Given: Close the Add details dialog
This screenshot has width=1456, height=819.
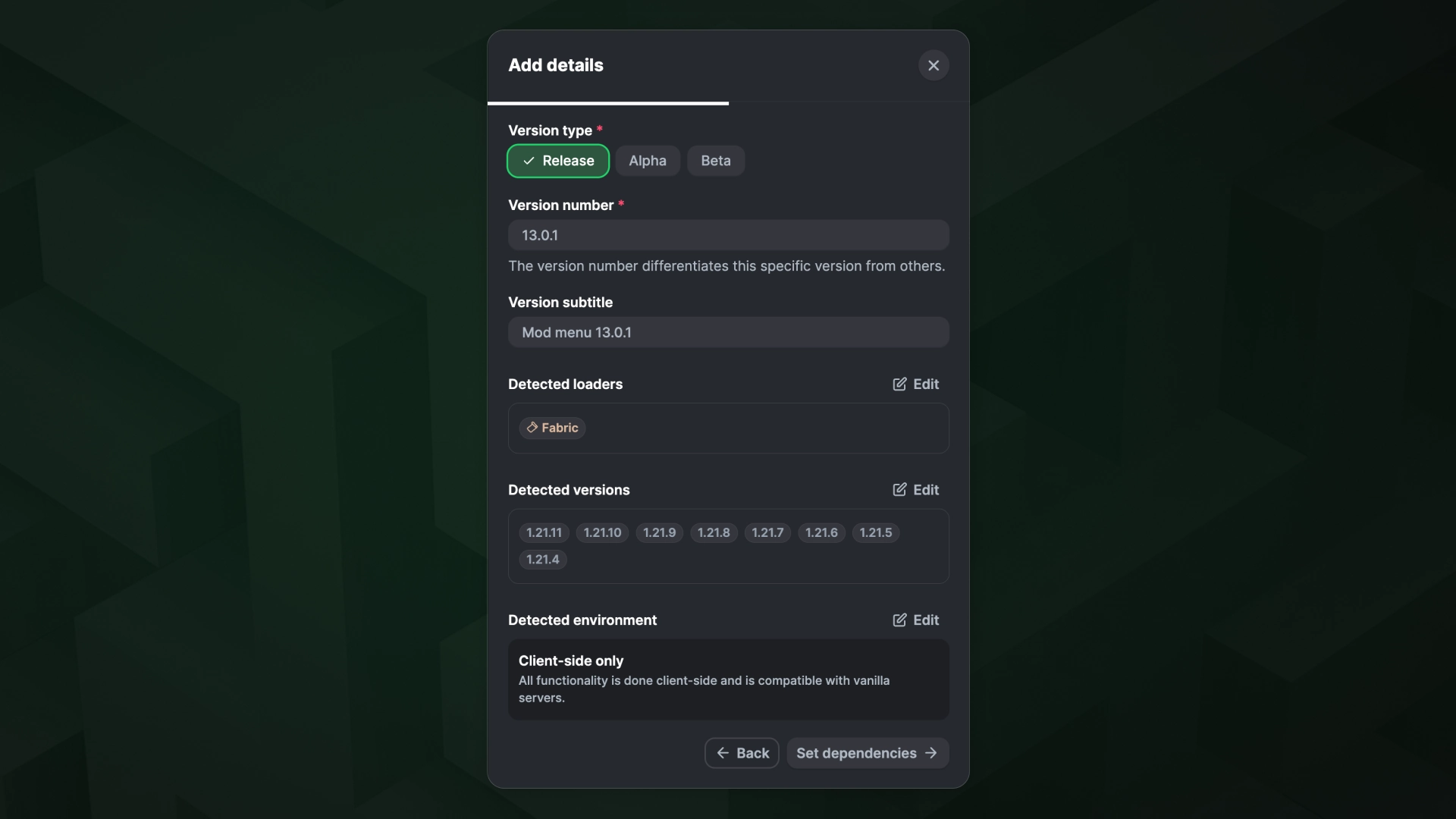Looking at the screenshot, I should (x=934, y=65).
